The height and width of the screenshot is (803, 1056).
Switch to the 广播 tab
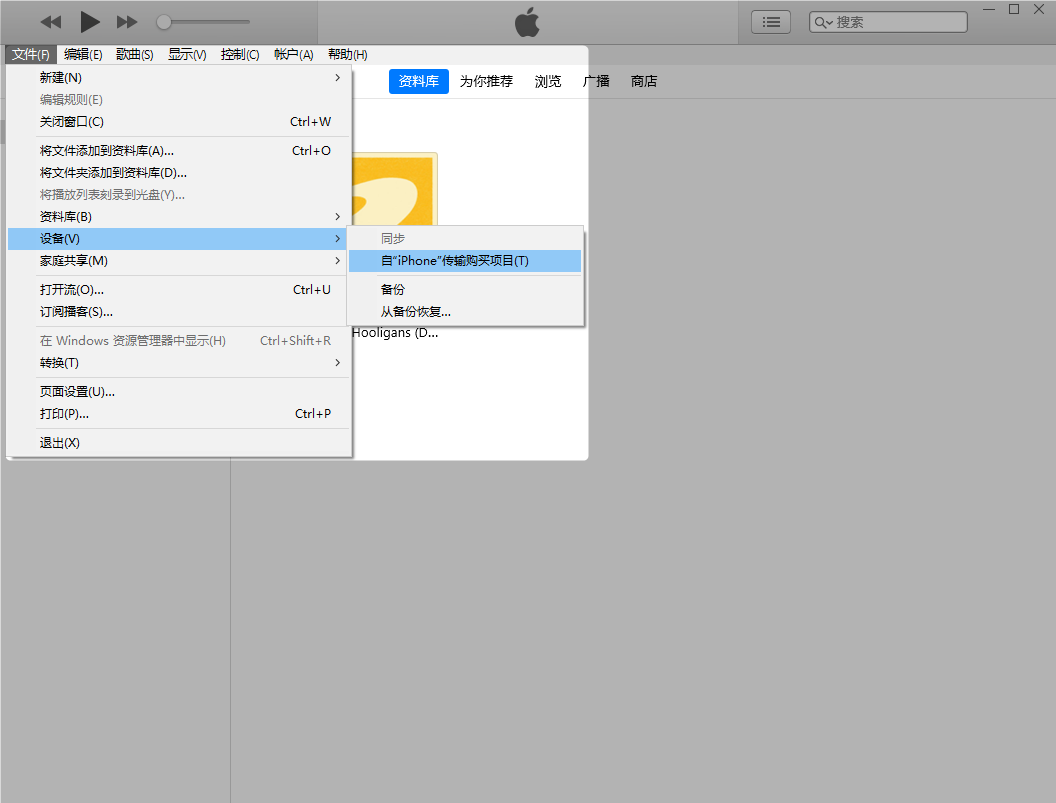[596, 82]
